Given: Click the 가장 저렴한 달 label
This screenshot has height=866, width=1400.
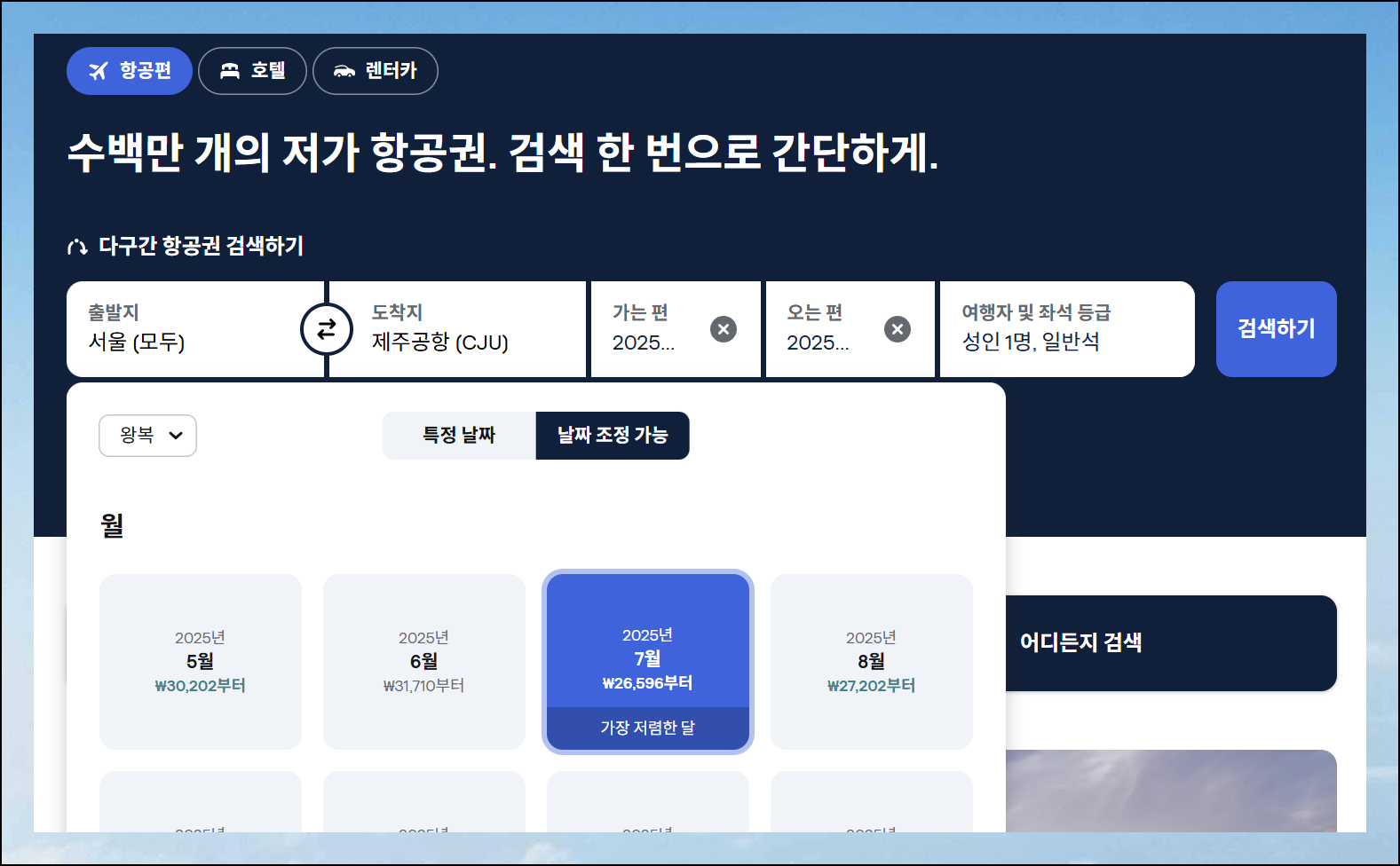Looking at the screenshot, I should (648, 728).
